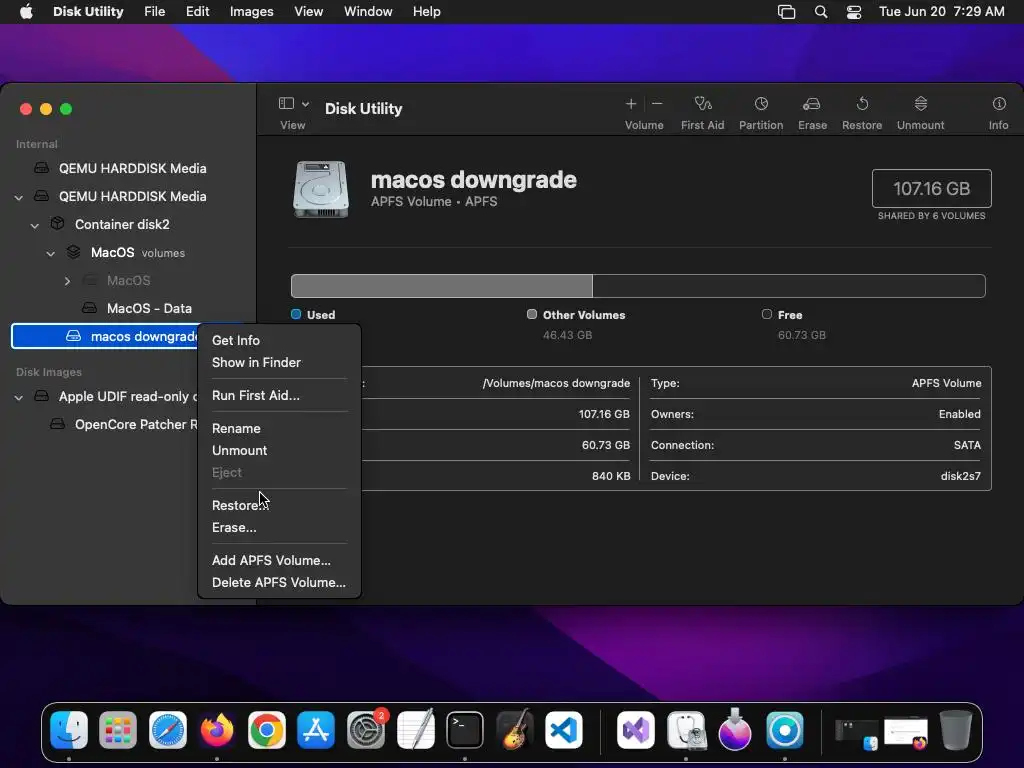Click the remove Volume minus icon
This screenshot has width=1024, height=768.
[657, 104]
